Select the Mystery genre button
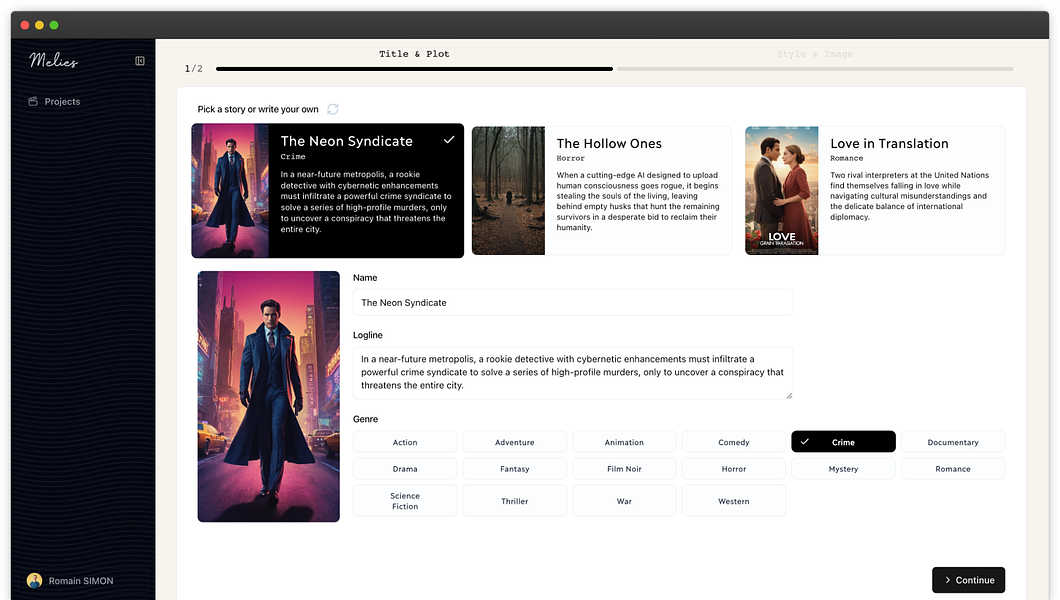 [843, 469]
